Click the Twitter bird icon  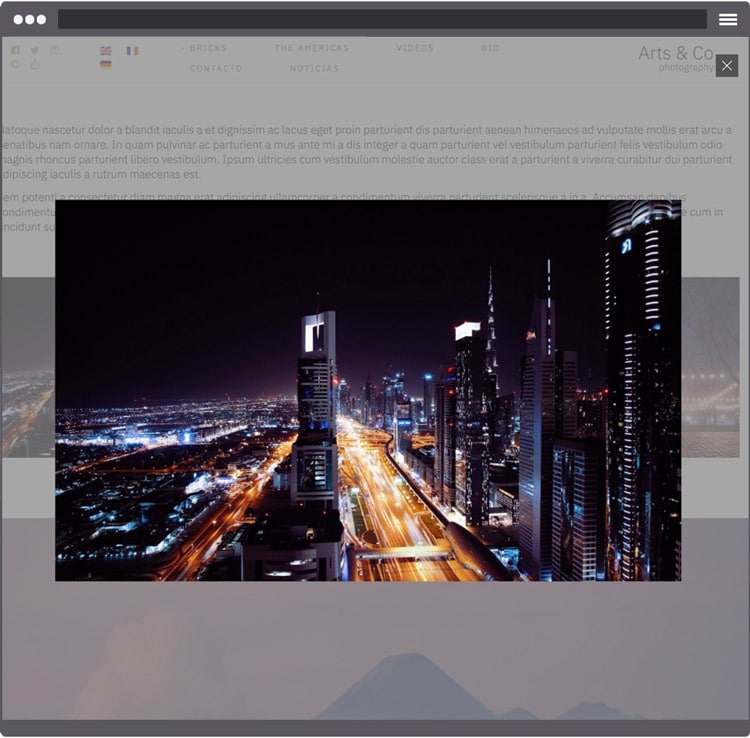point(35,50)
